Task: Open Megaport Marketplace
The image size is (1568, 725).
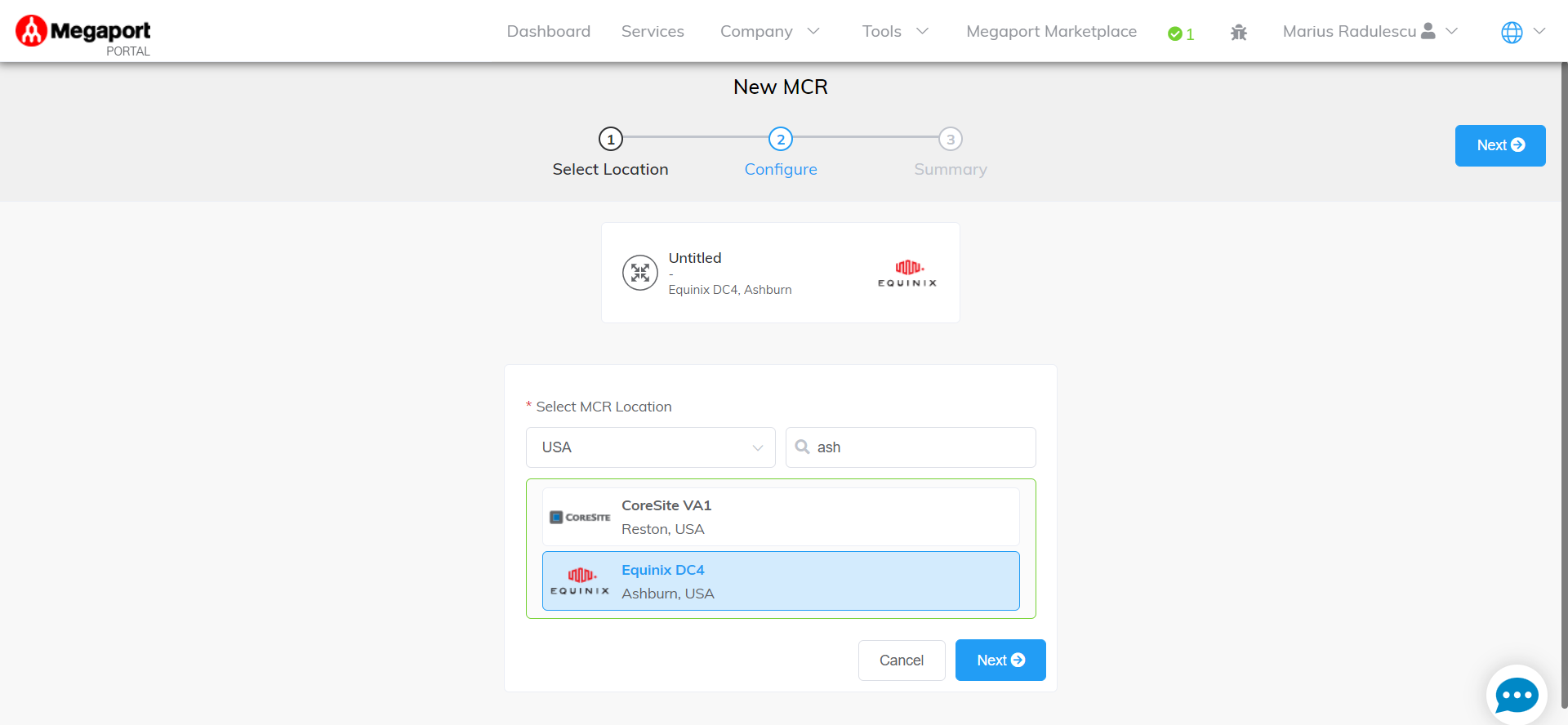Action: click(1052, 31)
